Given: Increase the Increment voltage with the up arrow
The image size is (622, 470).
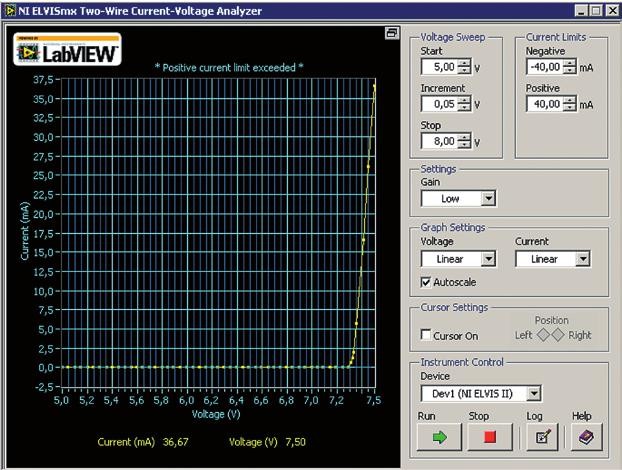Looking at the screenshot, I should [x=465, y=100].
